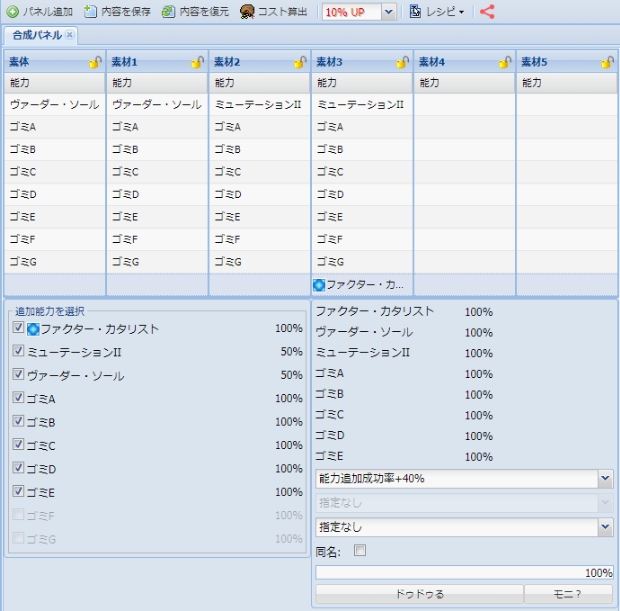Toggle the lock icon on 素材1 column

[x=197, y=62]
